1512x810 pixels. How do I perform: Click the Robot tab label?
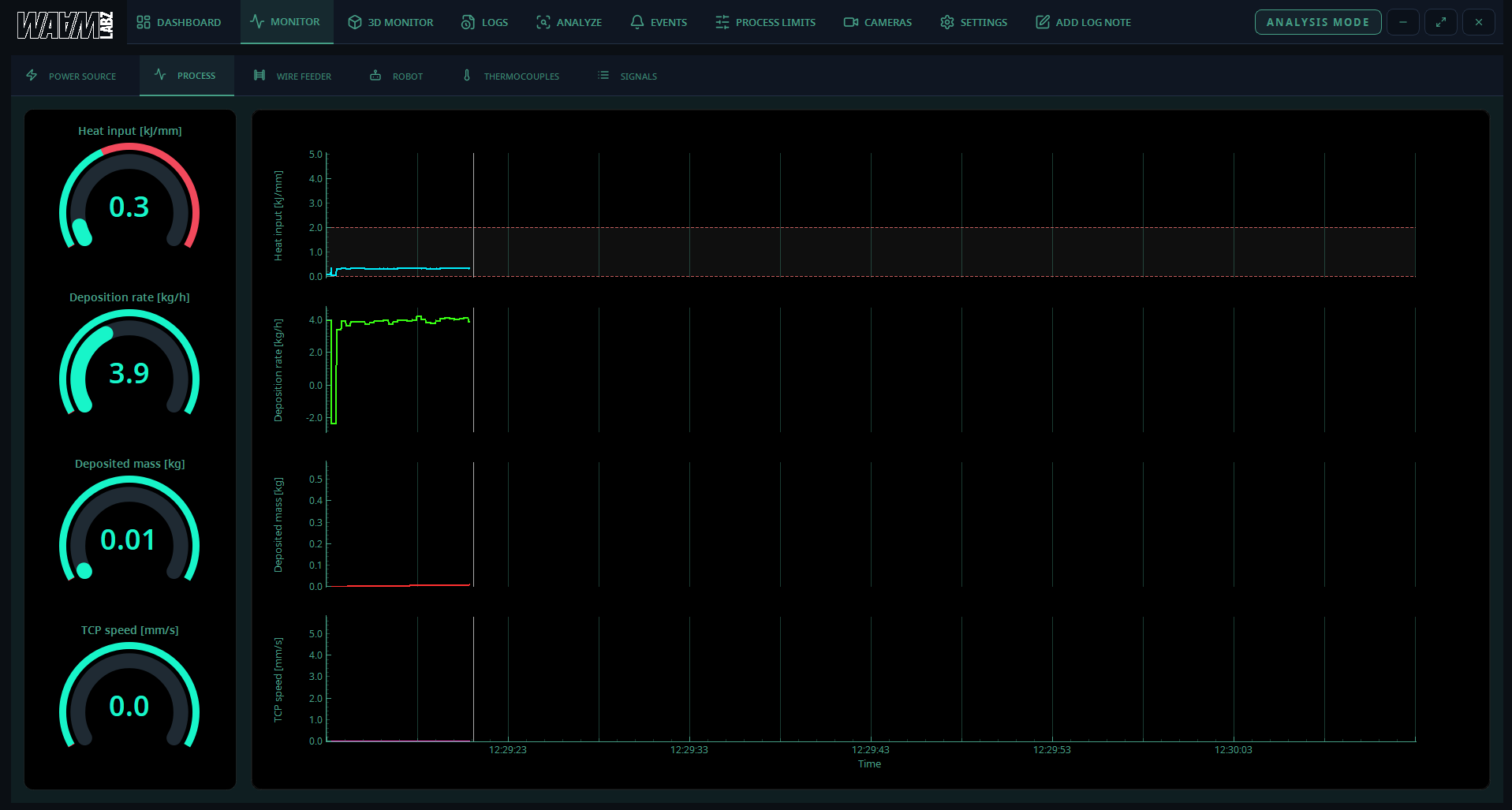pos(408,77)
